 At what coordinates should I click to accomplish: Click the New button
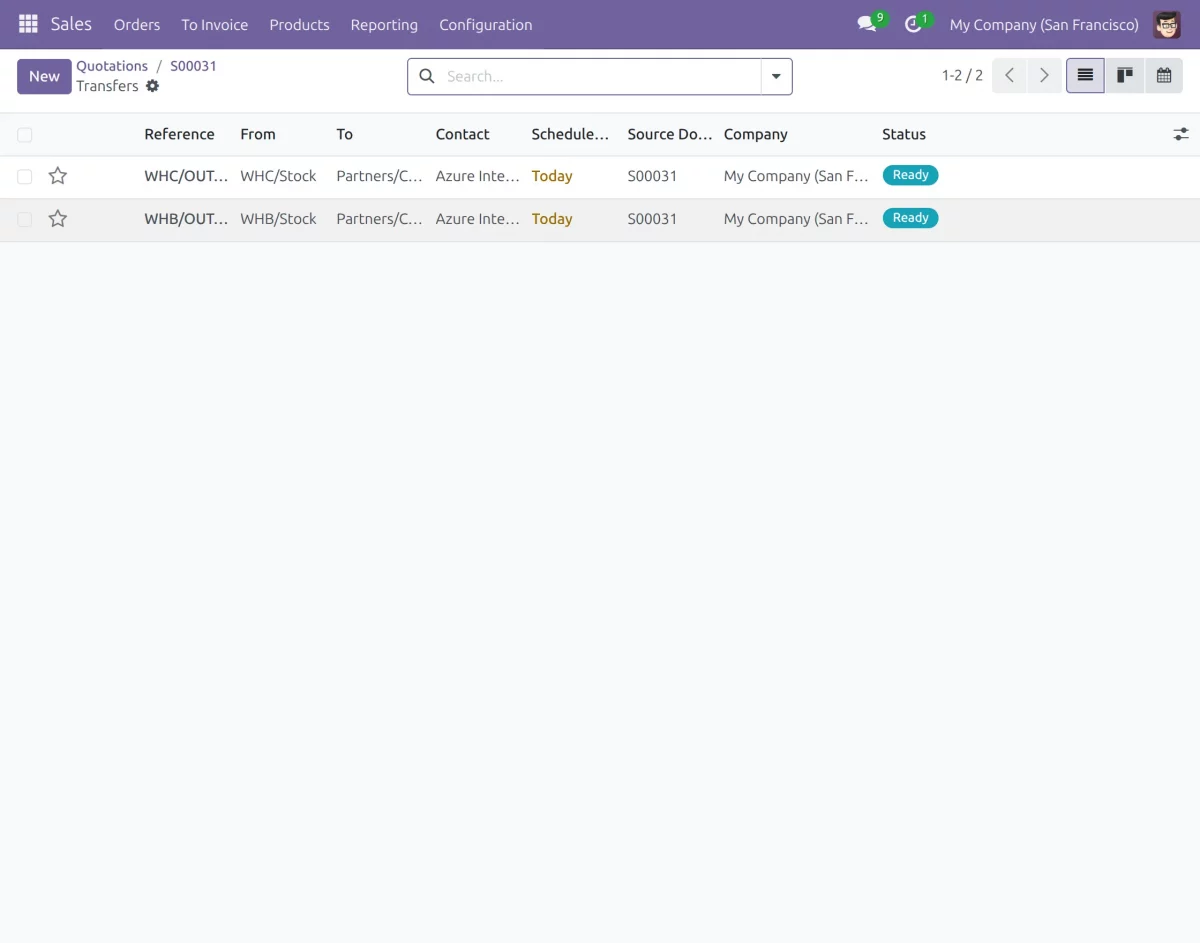pyautogui.click(x=44, y=76)
